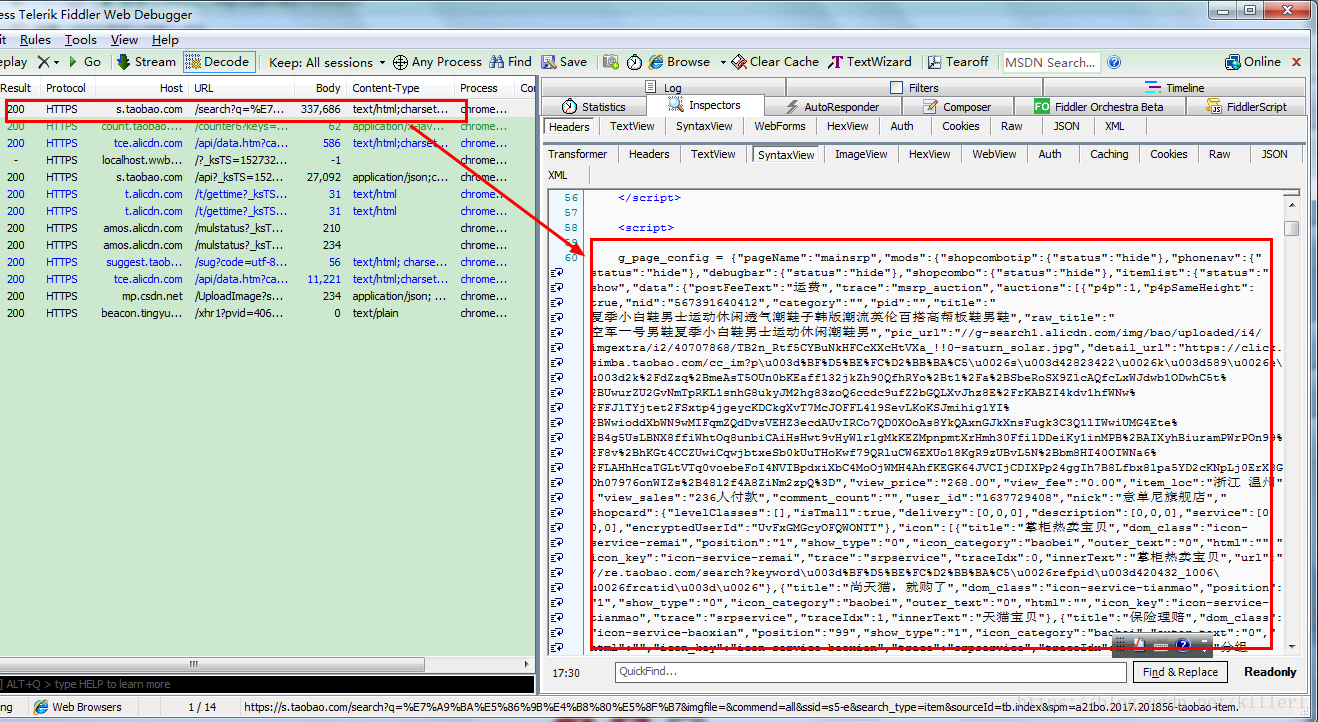
Task: Click the Protocol column header
Action: coord(66,88)
